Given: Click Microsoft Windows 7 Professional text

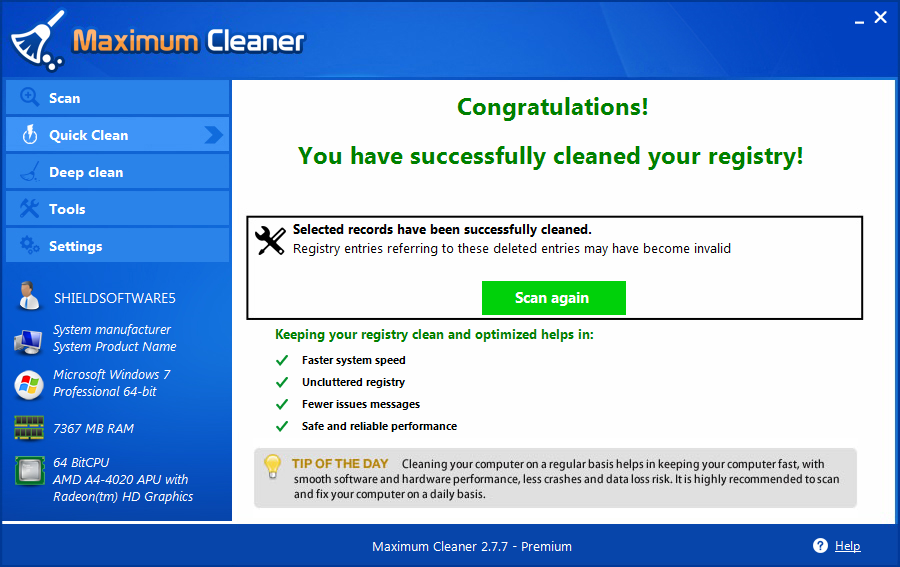Looking at the screenshot, I should pos(112,383).
